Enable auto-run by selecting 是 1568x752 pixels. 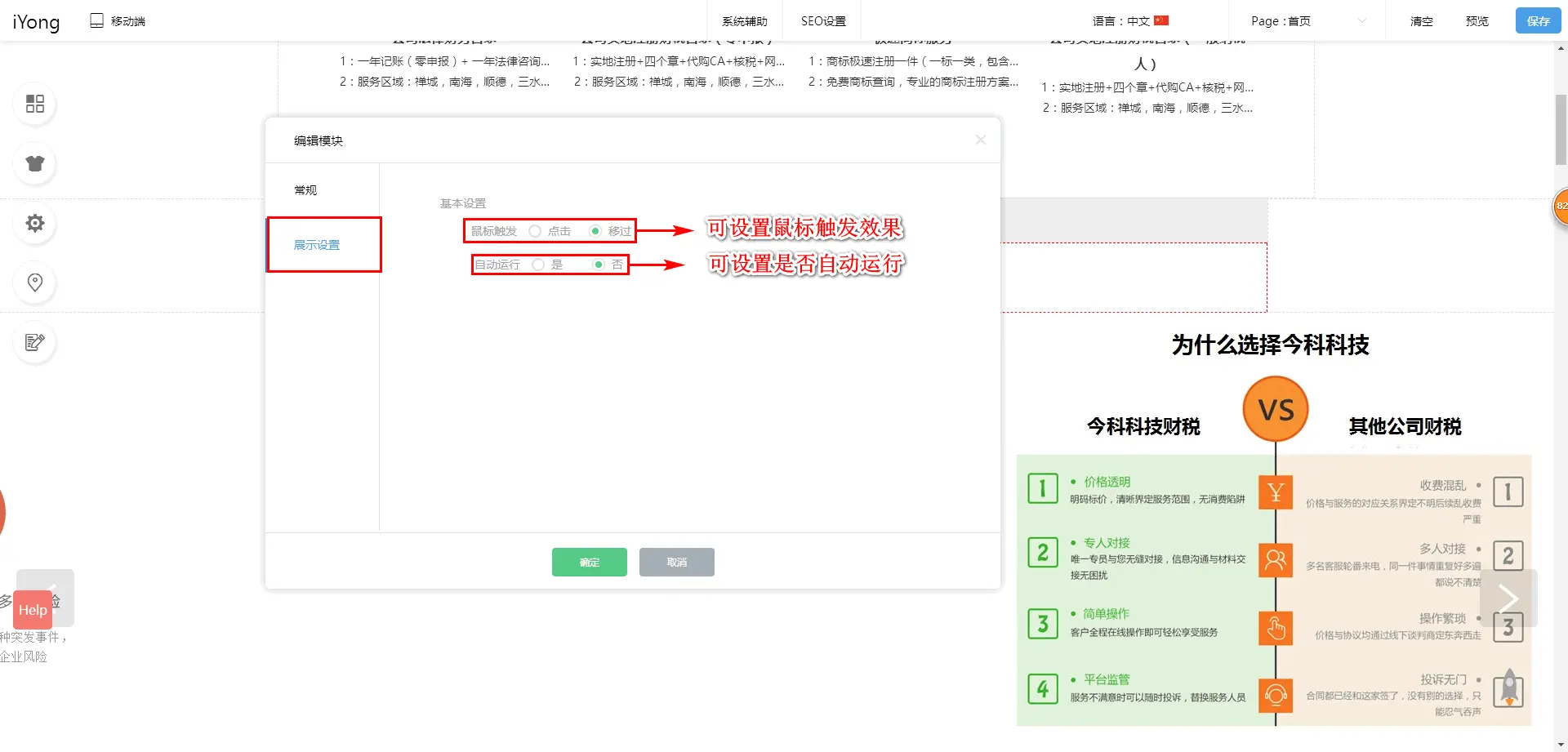pos(538,265)
